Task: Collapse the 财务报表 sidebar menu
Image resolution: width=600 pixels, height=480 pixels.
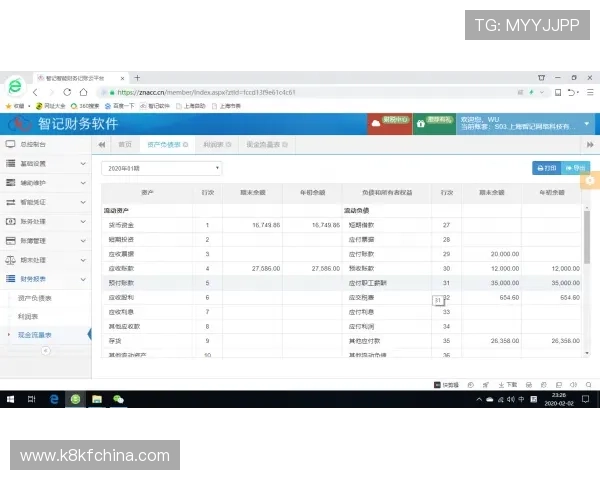Action: click(46, 279)
